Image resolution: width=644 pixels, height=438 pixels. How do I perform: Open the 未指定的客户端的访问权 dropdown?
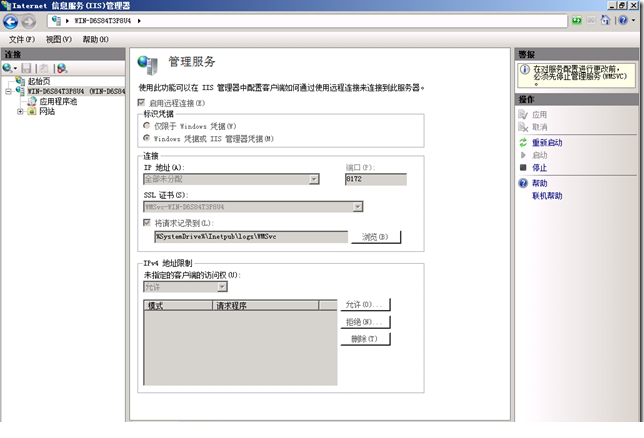(x=222, y=287)
